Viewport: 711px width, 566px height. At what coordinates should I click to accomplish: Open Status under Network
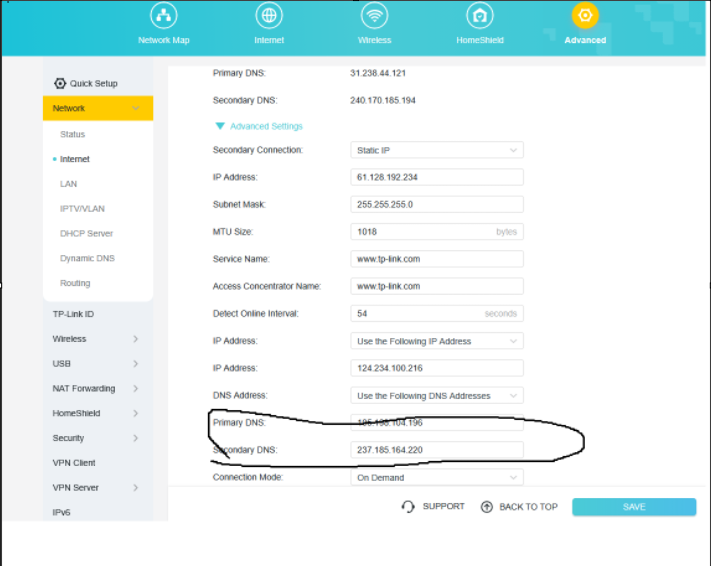pos(73,134)
